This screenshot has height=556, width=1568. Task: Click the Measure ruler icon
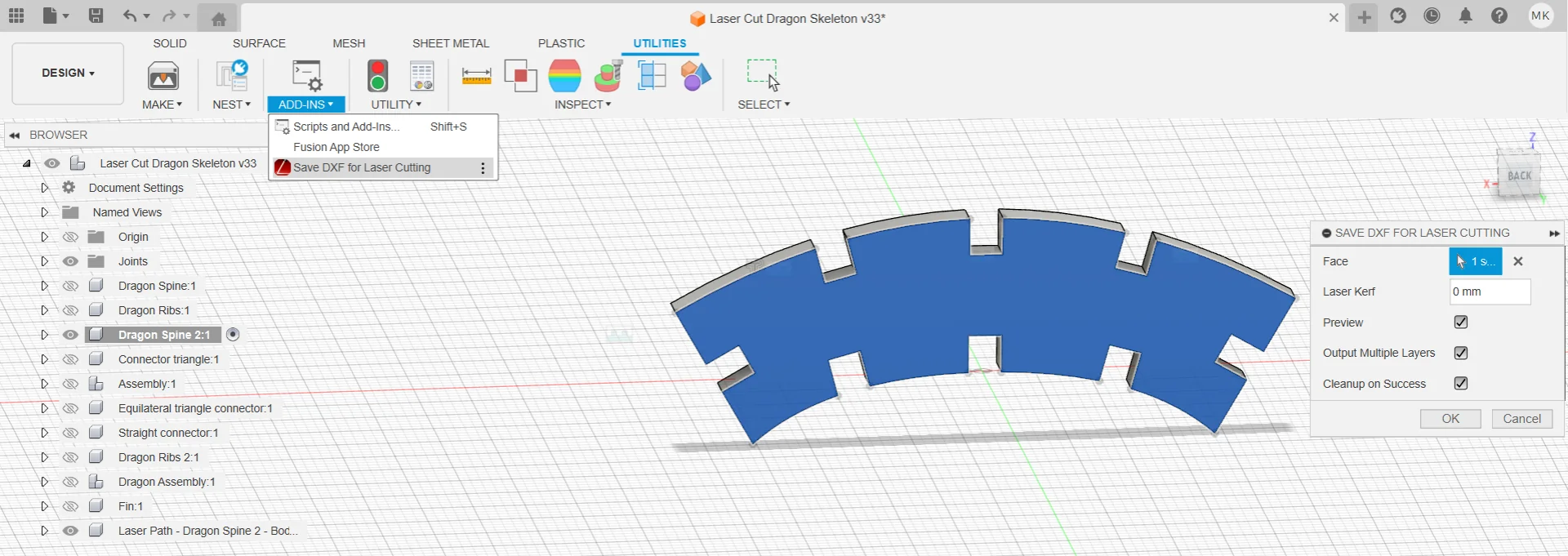[476, 76]
